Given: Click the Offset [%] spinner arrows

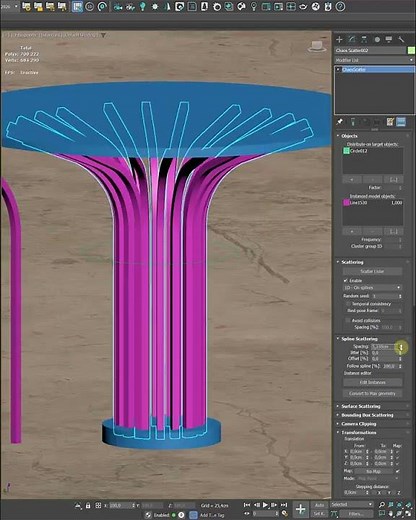Looking at the screenshot, I should coord(400,359).
